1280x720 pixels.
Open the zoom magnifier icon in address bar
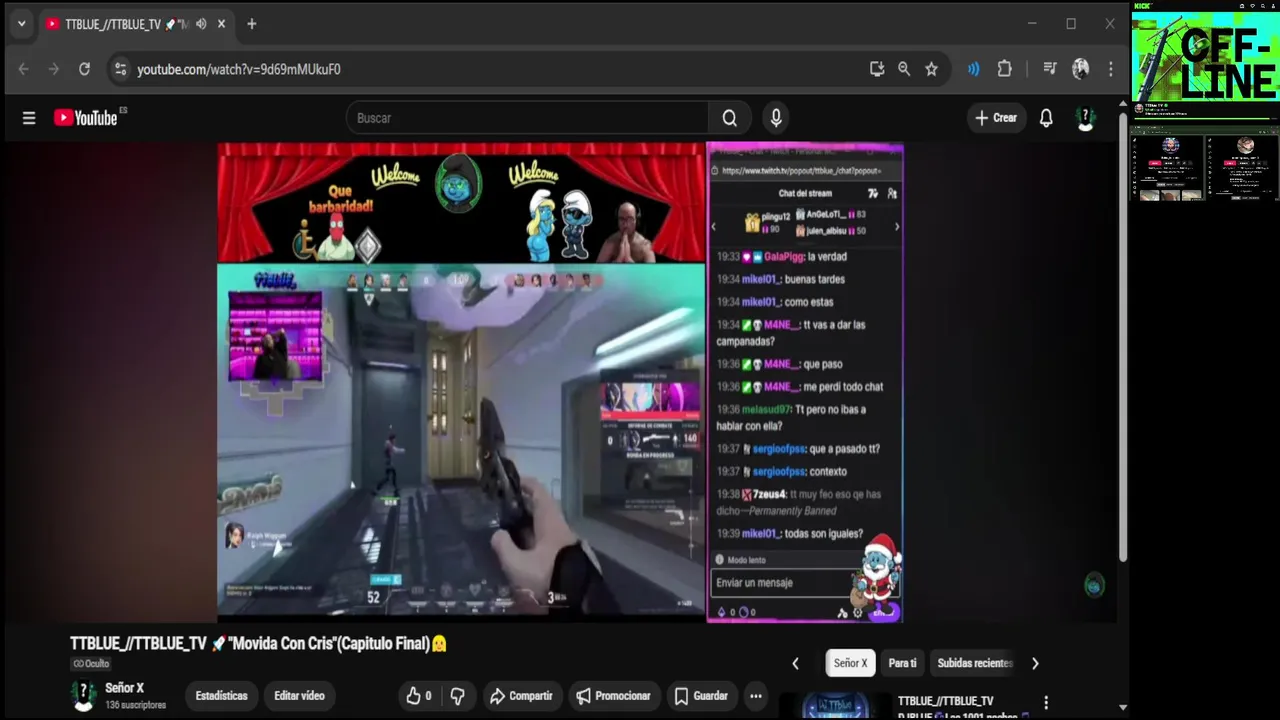coord(904,69)
